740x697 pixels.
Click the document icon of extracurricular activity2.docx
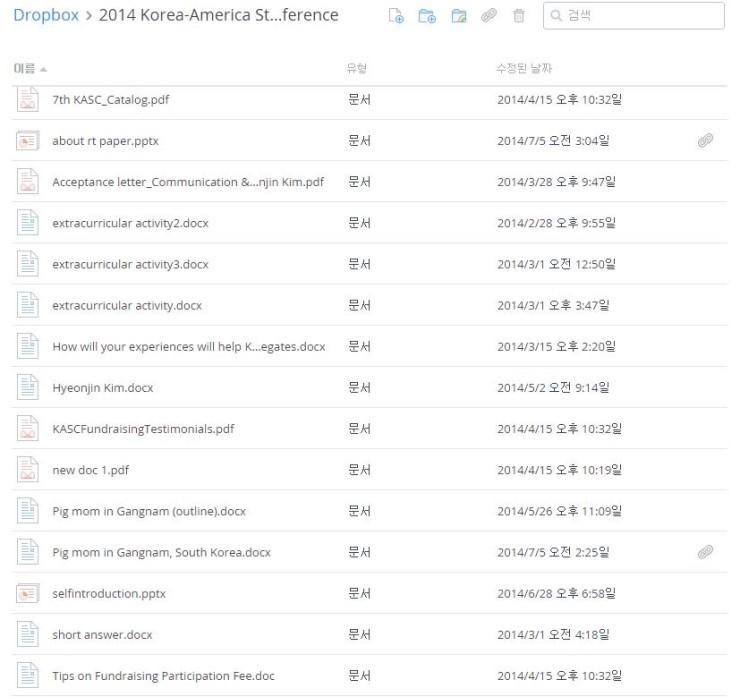[27, 223]
